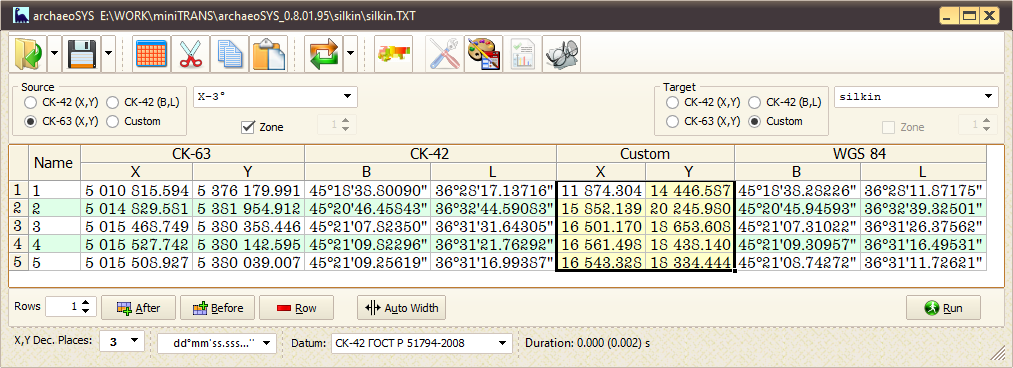Screen dimensions: 1013x368
Task: Click the open file folder icon
Action: [28, 54]
